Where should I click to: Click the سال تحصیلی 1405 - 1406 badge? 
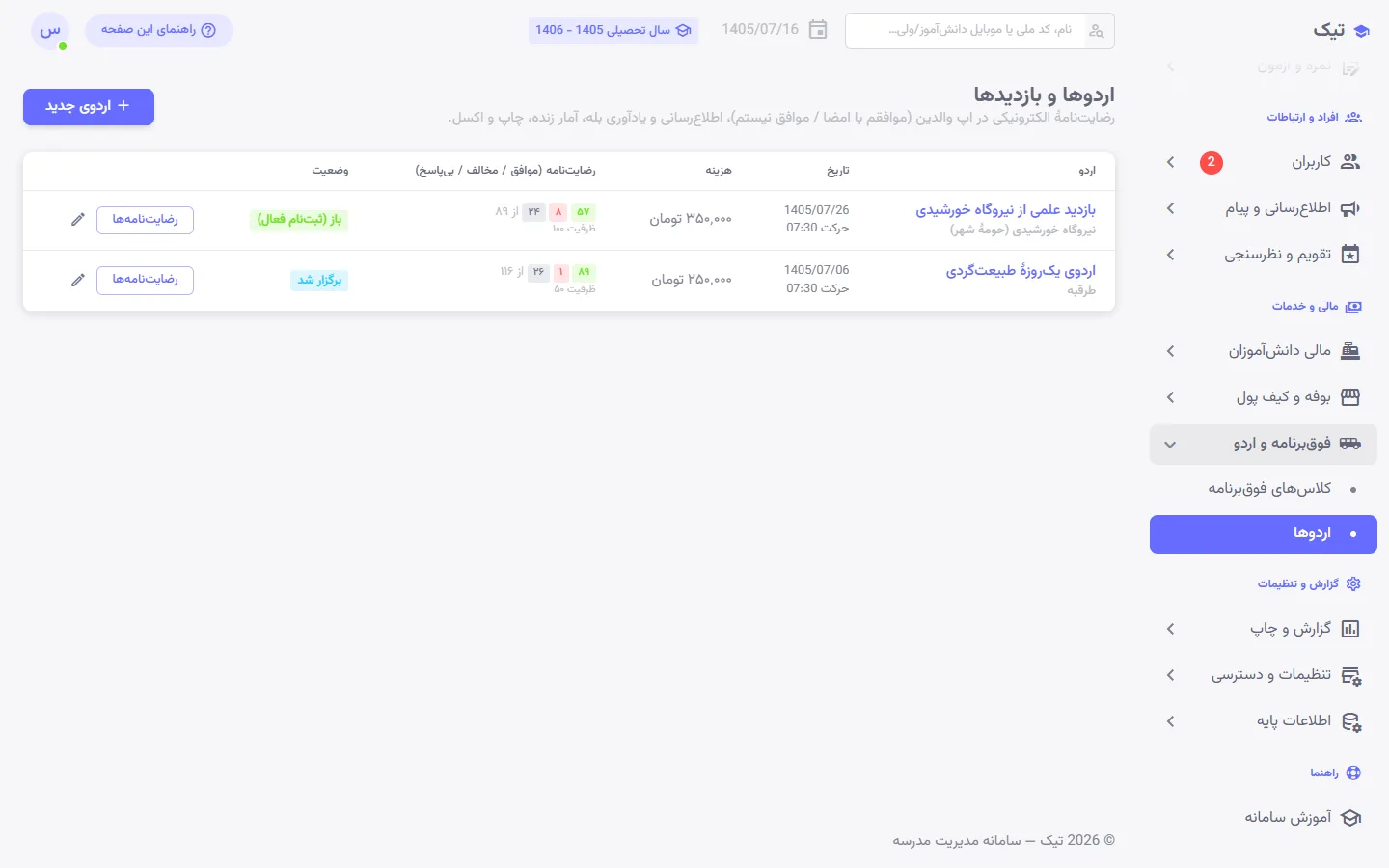(613, 31)
